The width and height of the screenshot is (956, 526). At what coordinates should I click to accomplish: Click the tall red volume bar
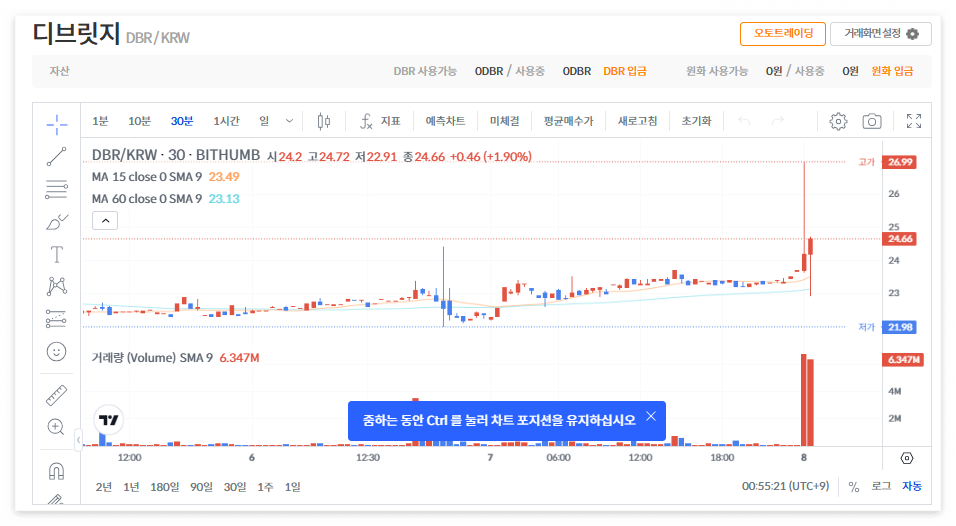[x=804, y=400]
